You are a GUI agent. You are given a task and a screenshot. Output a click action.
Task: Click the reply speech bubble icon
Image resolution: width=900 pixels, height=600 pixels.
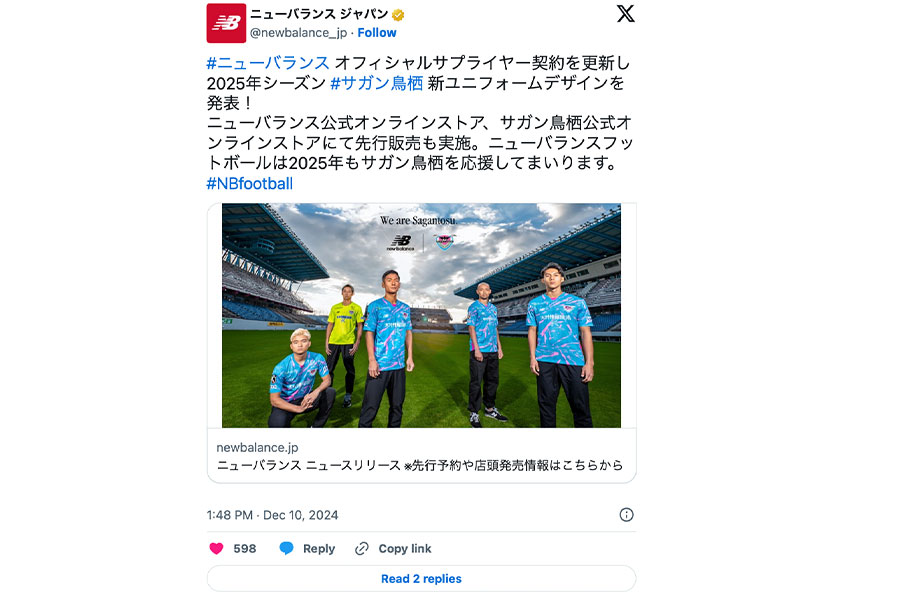click(x=286, y=548)
